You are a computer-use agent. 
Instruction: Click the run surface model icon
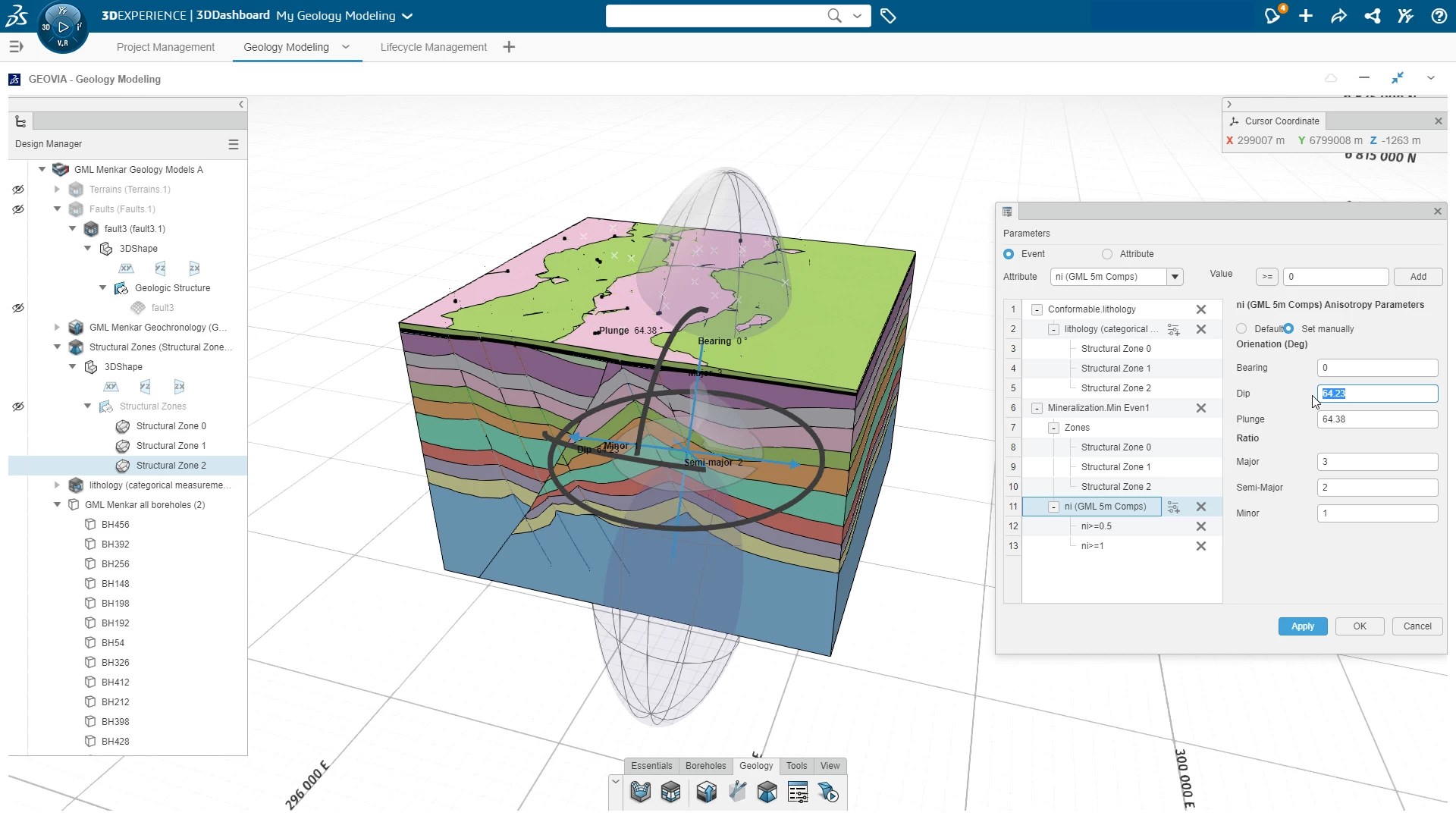(828, 793)
